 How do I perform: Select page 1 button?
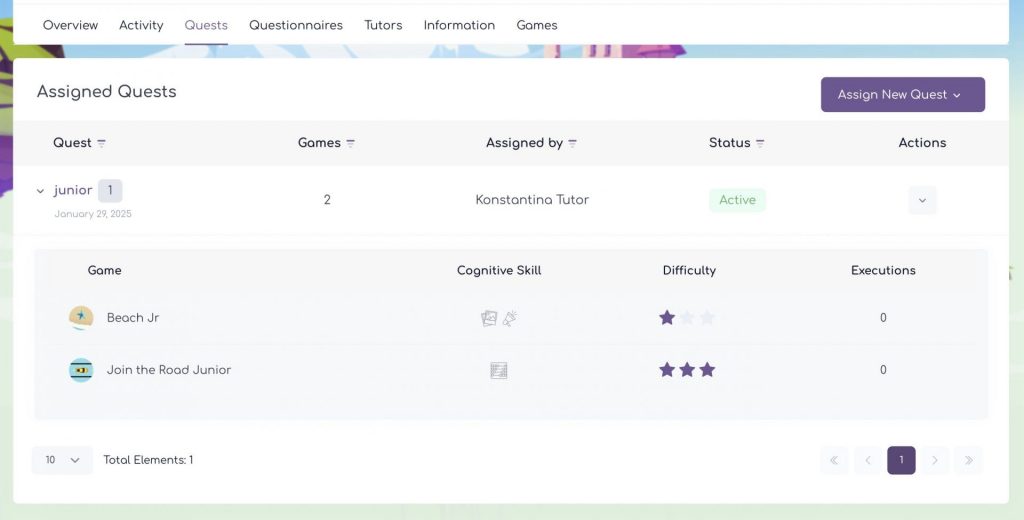pyautogui.click(x=901, y=460)
